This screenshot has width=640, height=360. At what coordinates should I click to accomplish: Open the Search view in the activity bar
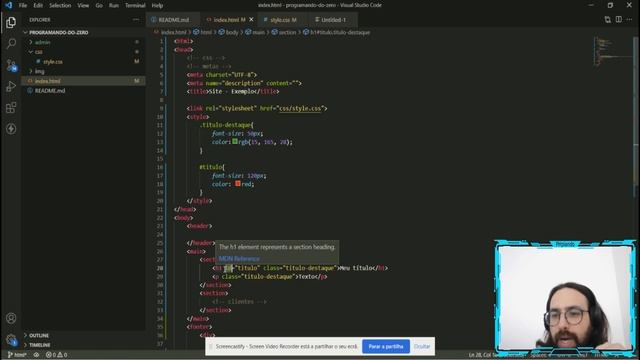(x=11, y=43)
